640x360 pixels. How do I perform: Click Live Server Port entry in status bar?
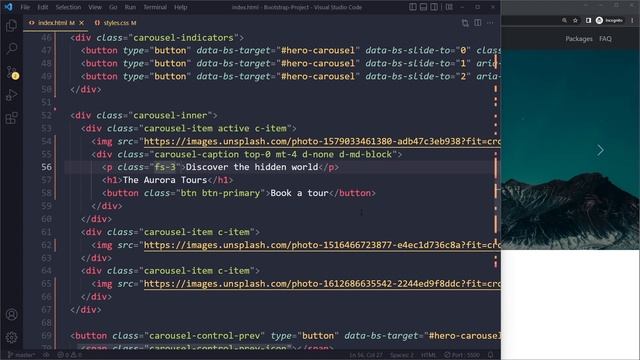pos(462,355)
